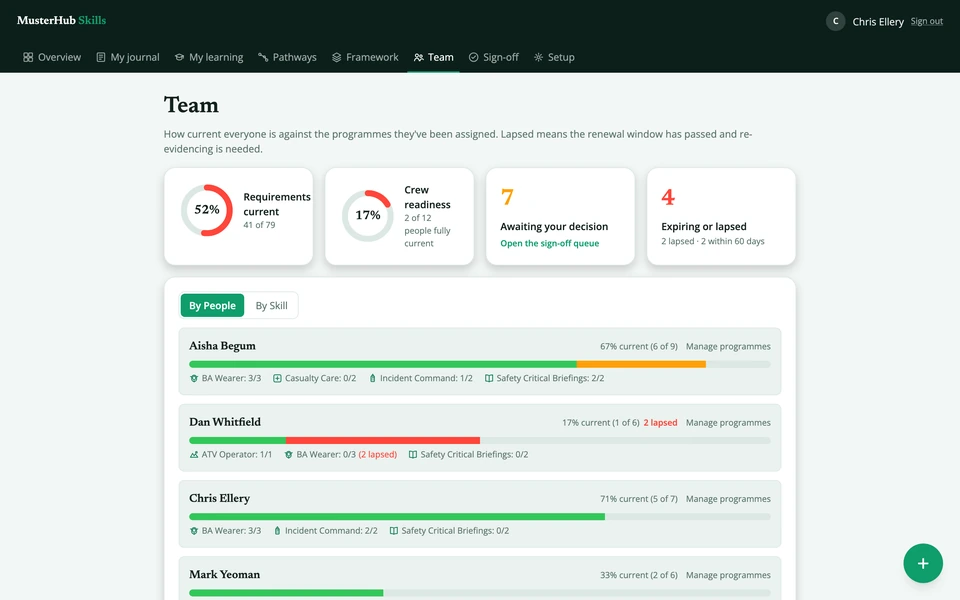Switch to By Skill view
The image size is (960, 600).
(x=271, y=306)
